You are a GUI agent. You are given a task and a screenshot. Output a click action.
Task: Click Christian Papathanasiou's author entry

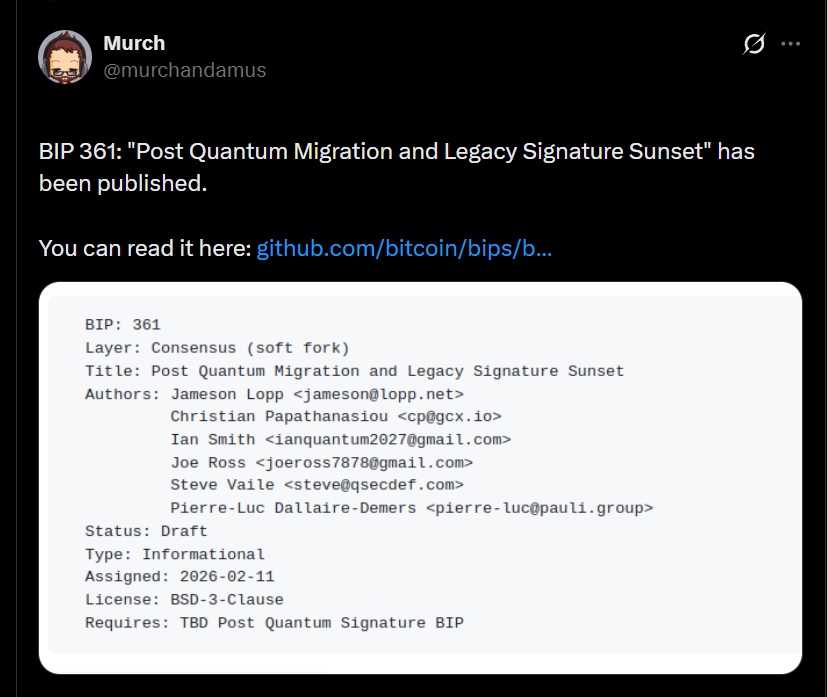click(x=336, y=416)
